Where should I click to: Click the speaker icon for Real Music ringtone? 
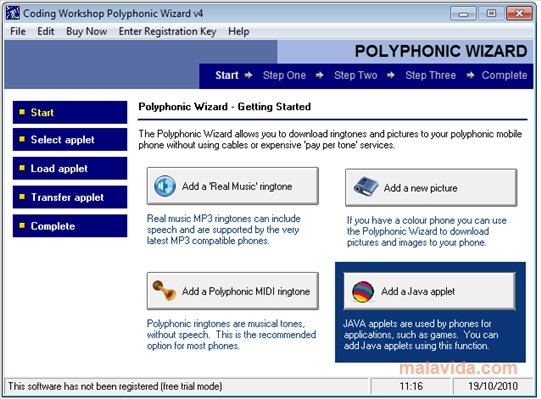click(165, 186)
